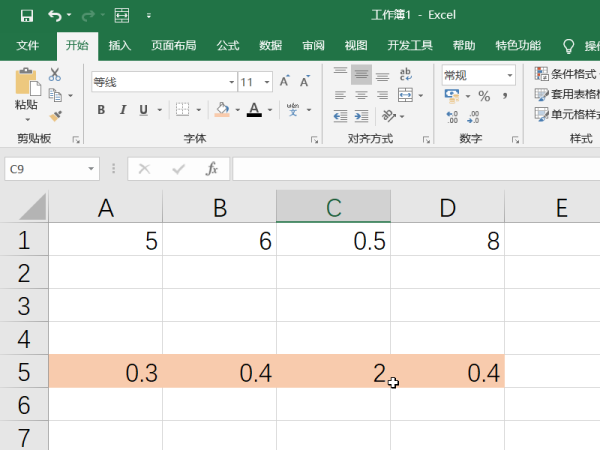Toggle Italic formatting
Screen dimensions: 600x450
[123, 110]
